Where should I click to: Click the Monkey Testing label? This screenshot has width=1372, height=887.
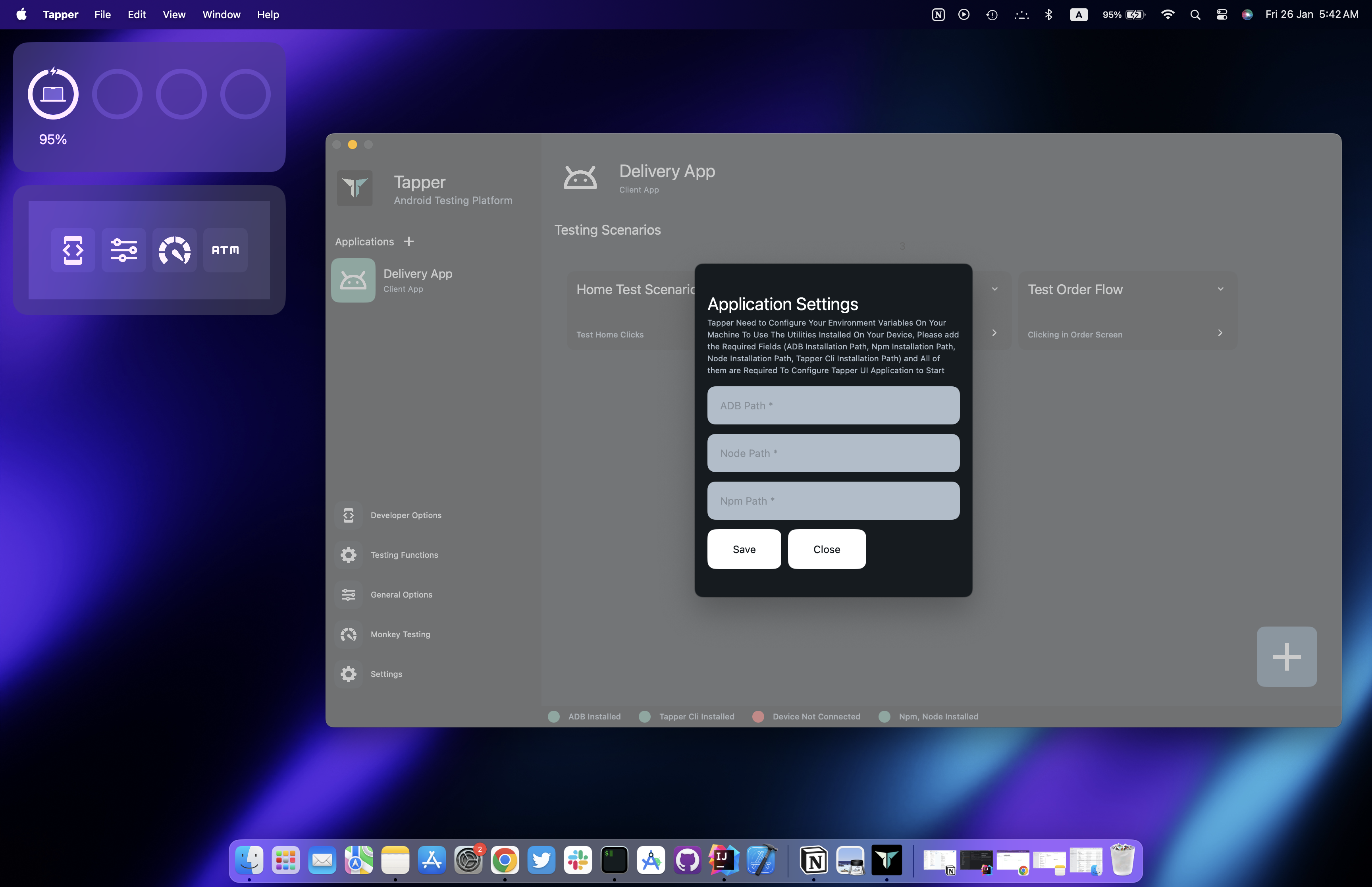pos(400,634)
